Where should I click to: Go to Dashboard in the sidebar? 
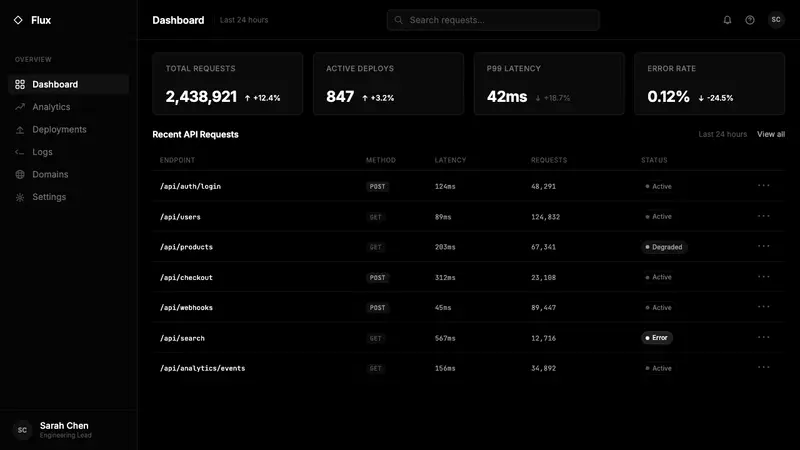(68, 85)
